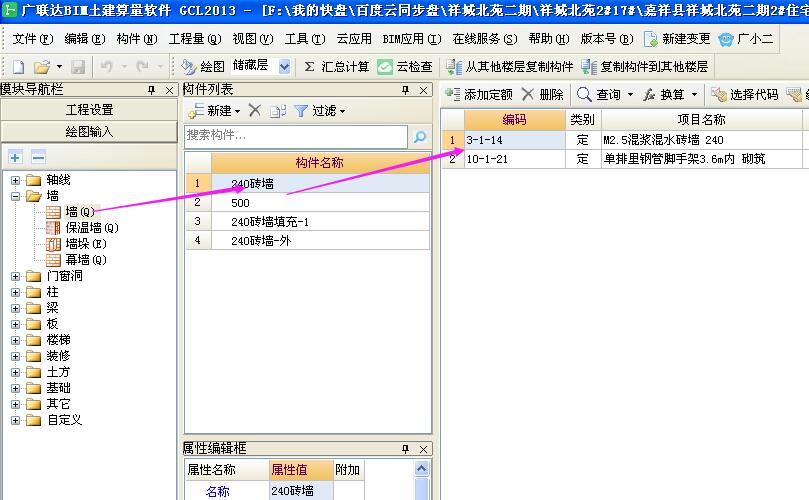This screenshot has height=500, width=809.
Task: Click the 工程设置 button
Action: tap(89, 109)
